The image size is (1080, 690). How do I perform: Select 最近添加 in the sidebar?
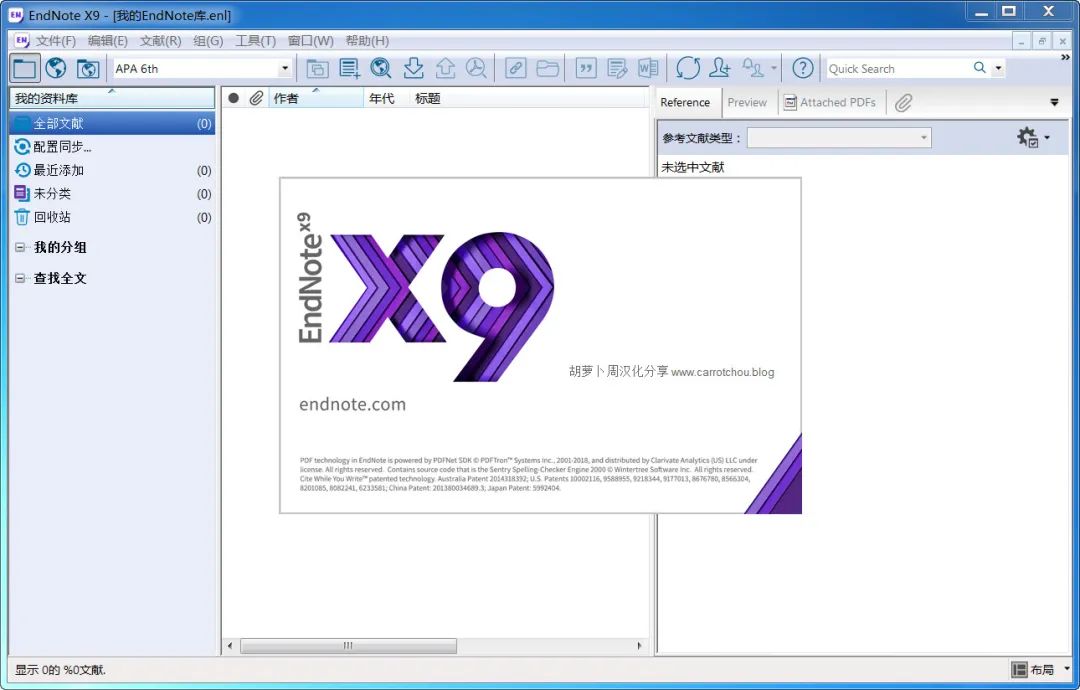pyautogui.click(x=112, y=170)
